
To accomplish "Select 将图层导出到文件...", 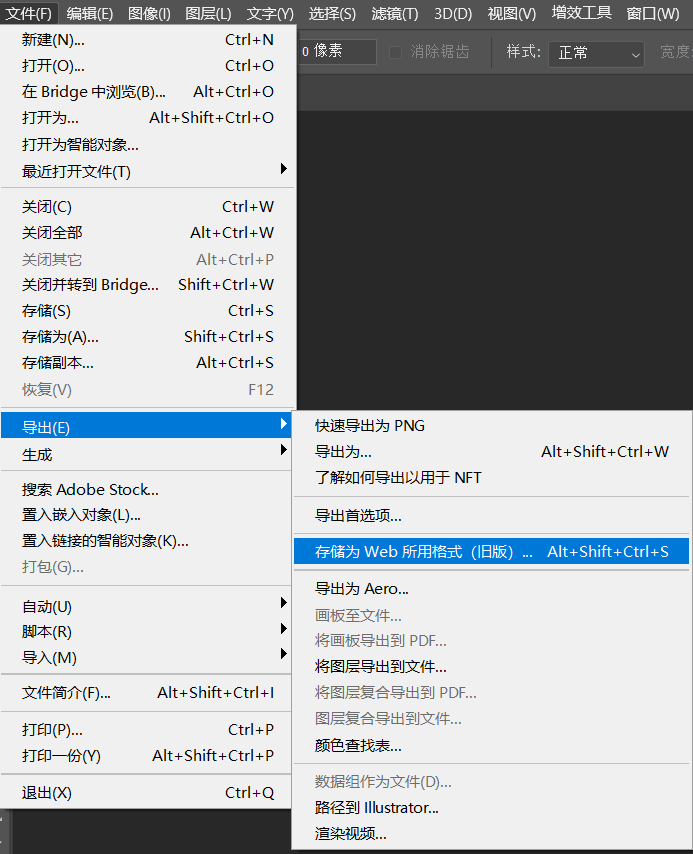I will (x=491, y=667).
